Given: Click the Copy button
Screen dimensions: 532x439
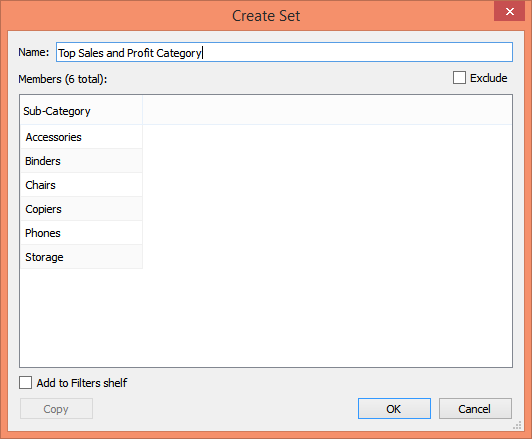Looking at the screenshot, I should click(56, 408).
